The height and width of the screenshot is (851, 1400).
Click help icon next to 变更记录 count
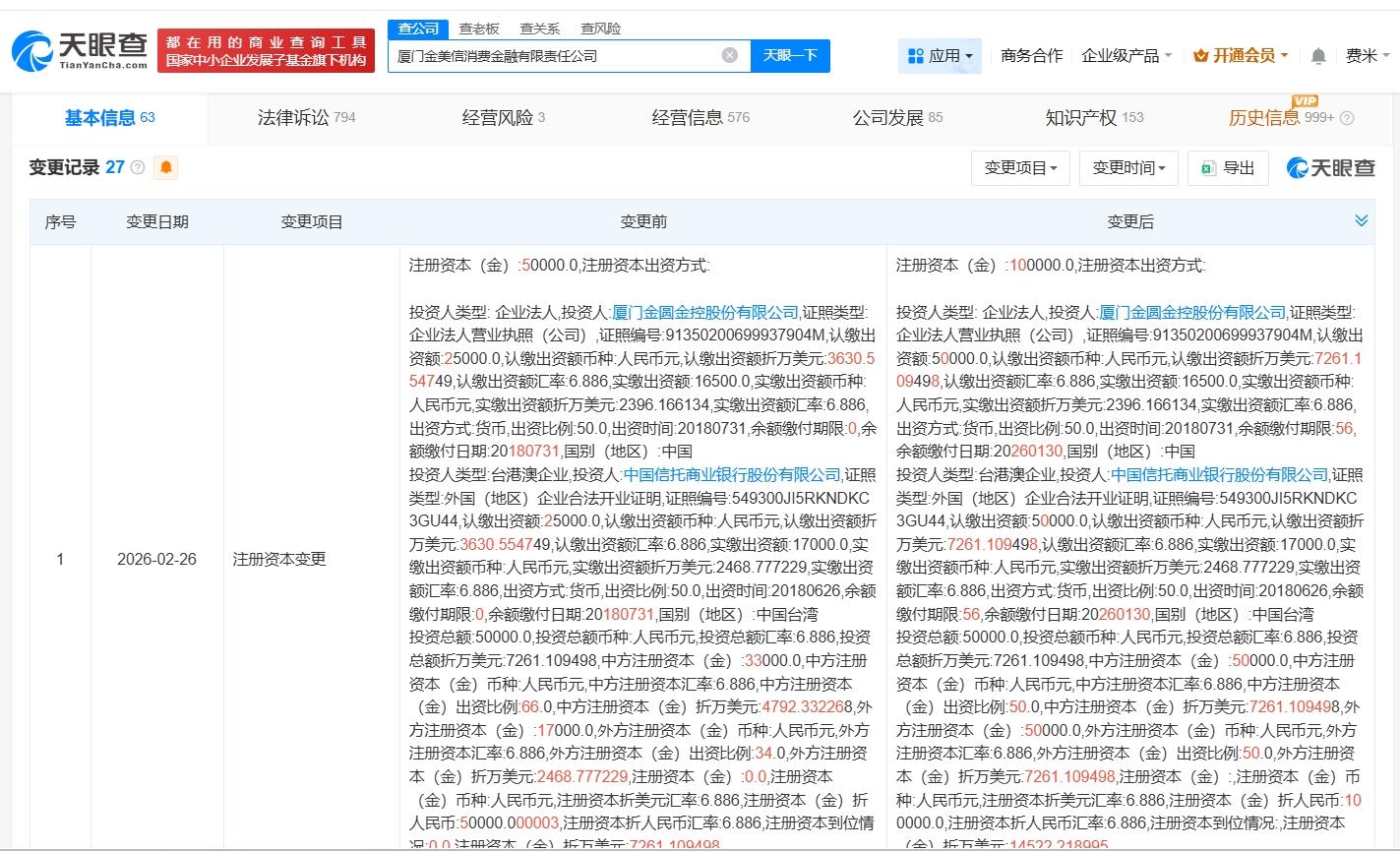click(138, 168)
